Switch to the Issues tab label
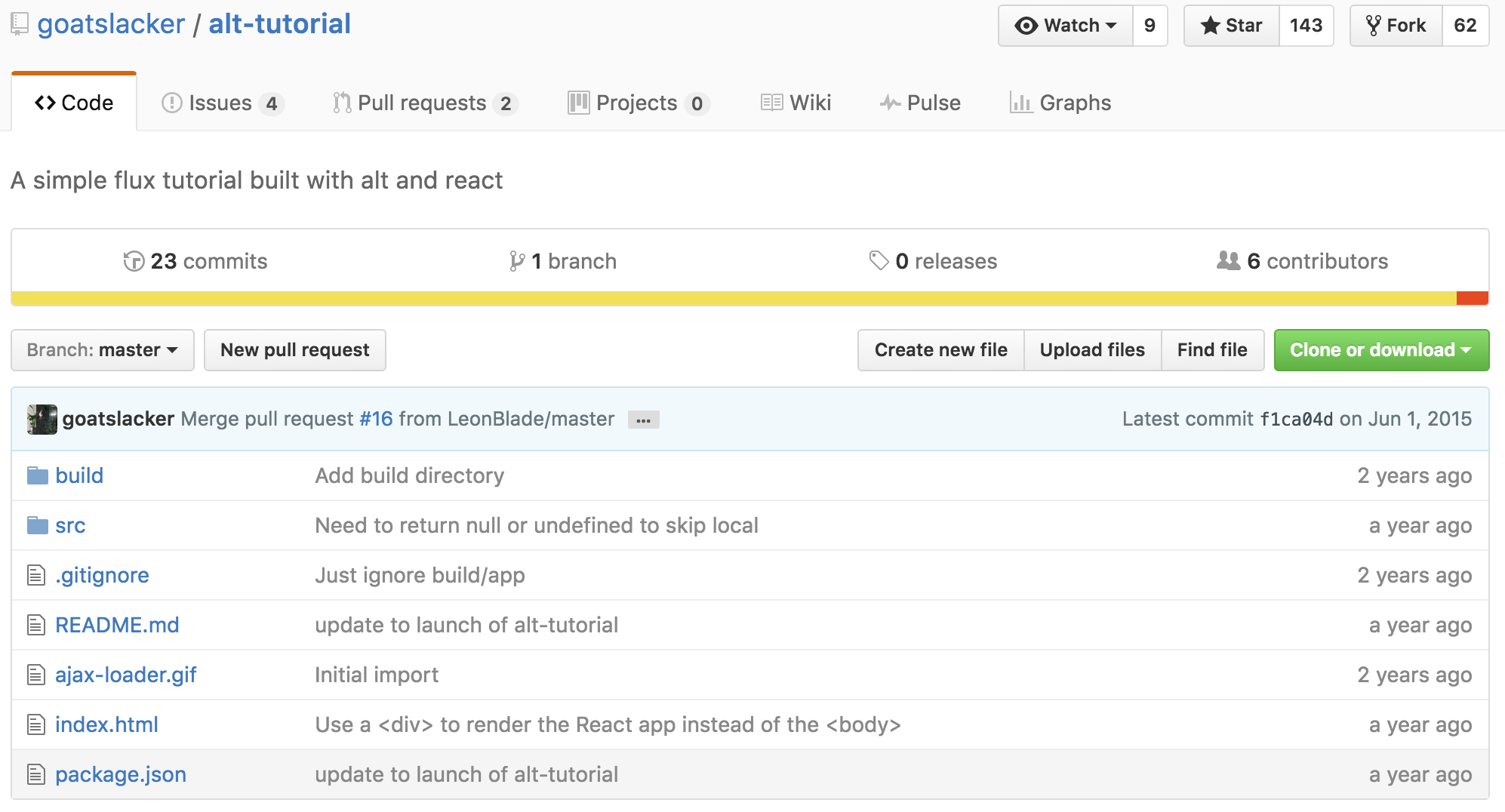Screen dimensions: 1505x812 tap(220, 103)
